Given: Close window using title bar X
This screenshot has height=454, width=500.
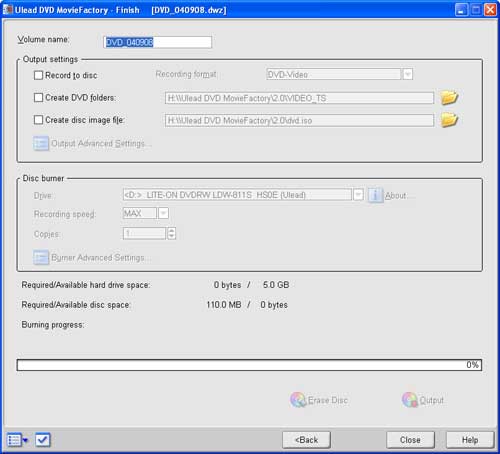Looking at the screenshot, I should pos(490,10).
